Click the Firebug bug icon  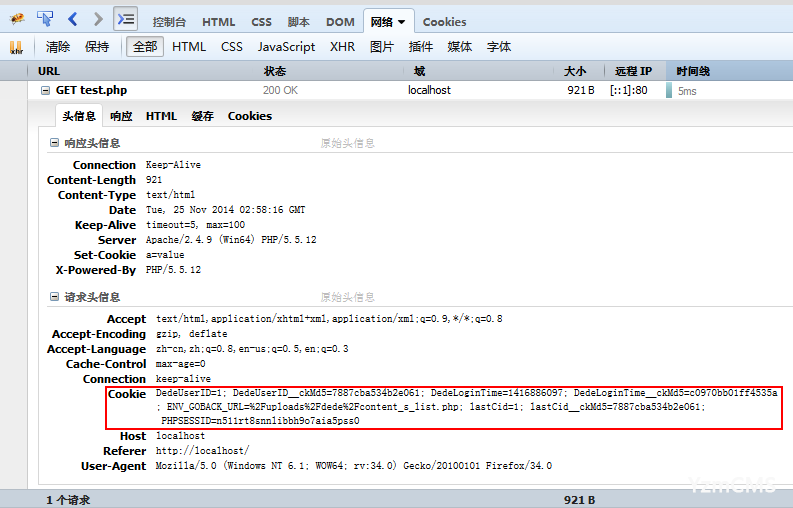[17, 19]
